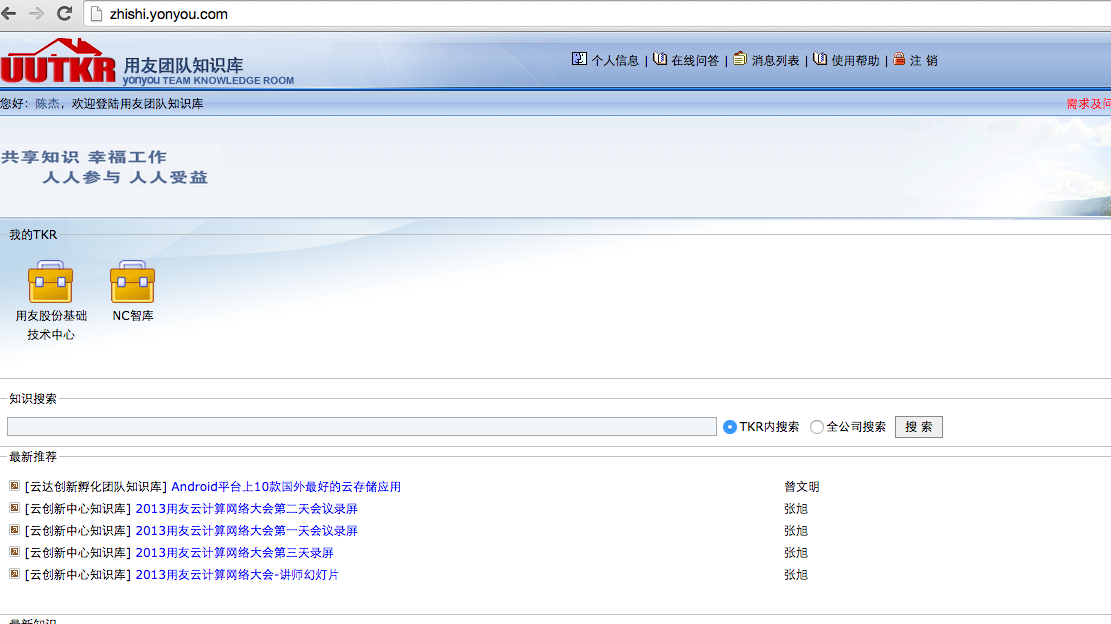The width and height of the screenshot is (1111, 624).
Task: Open 2013用友云计算网络大会第三天录屏 link
Action: click(235, 552)
